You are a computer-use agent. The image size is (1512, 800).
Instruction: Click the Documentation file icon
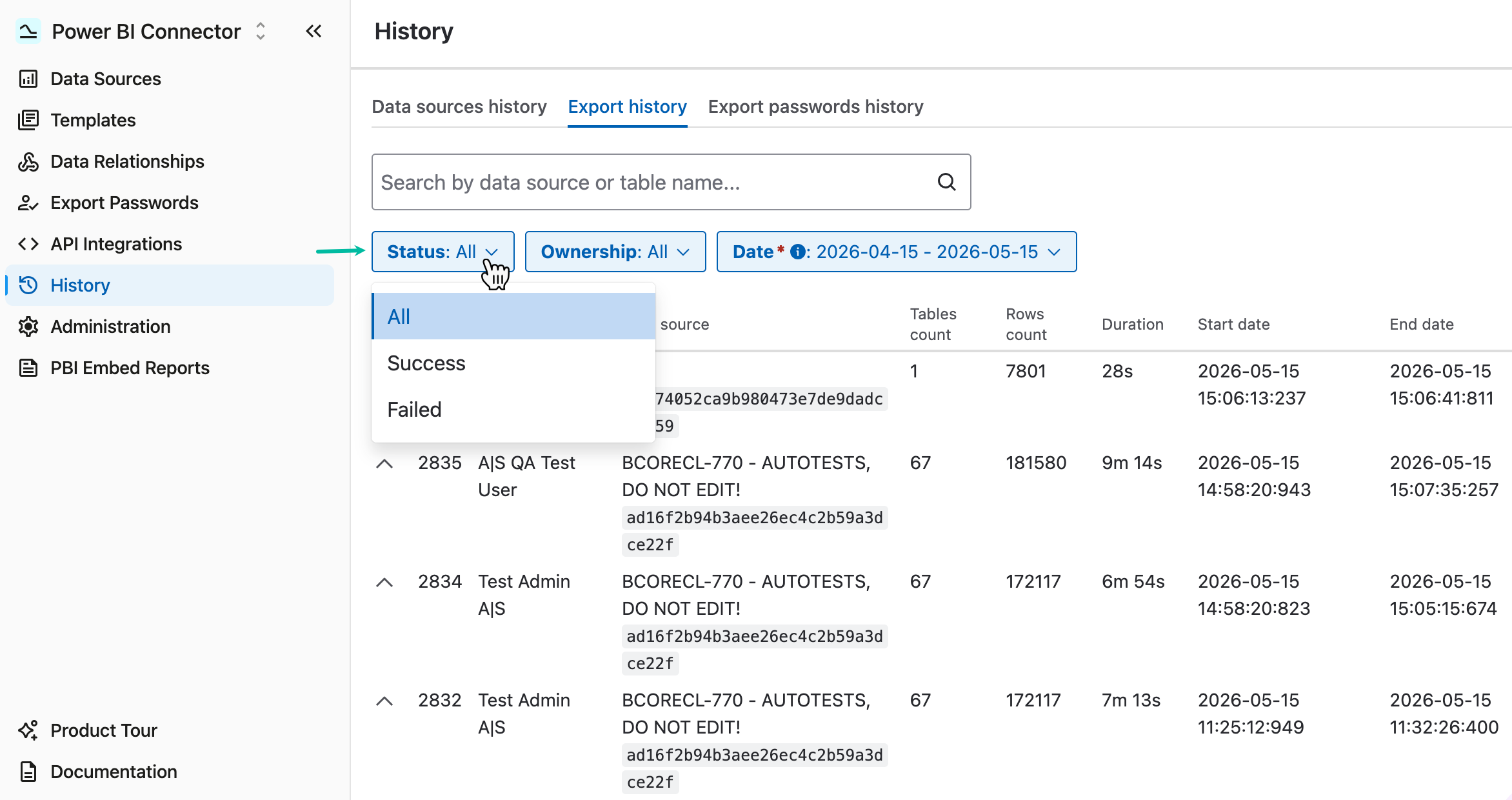pyautogui.click(x=28, y=772)
